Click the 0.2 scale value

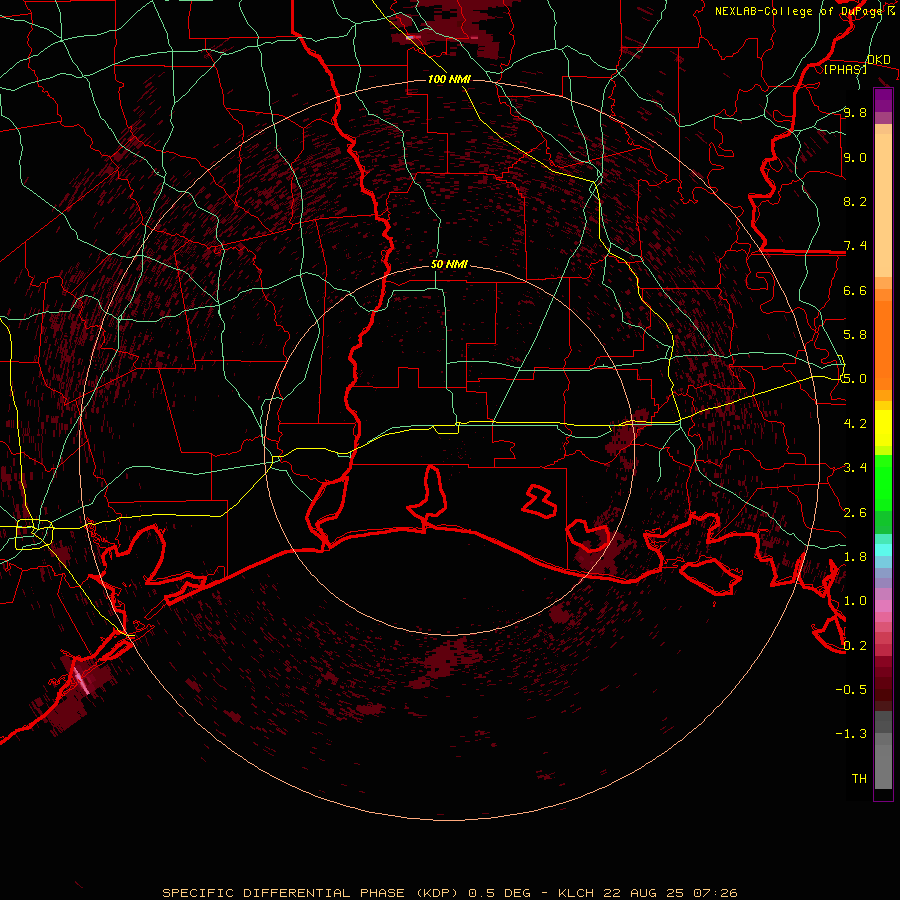coord(855,646)
